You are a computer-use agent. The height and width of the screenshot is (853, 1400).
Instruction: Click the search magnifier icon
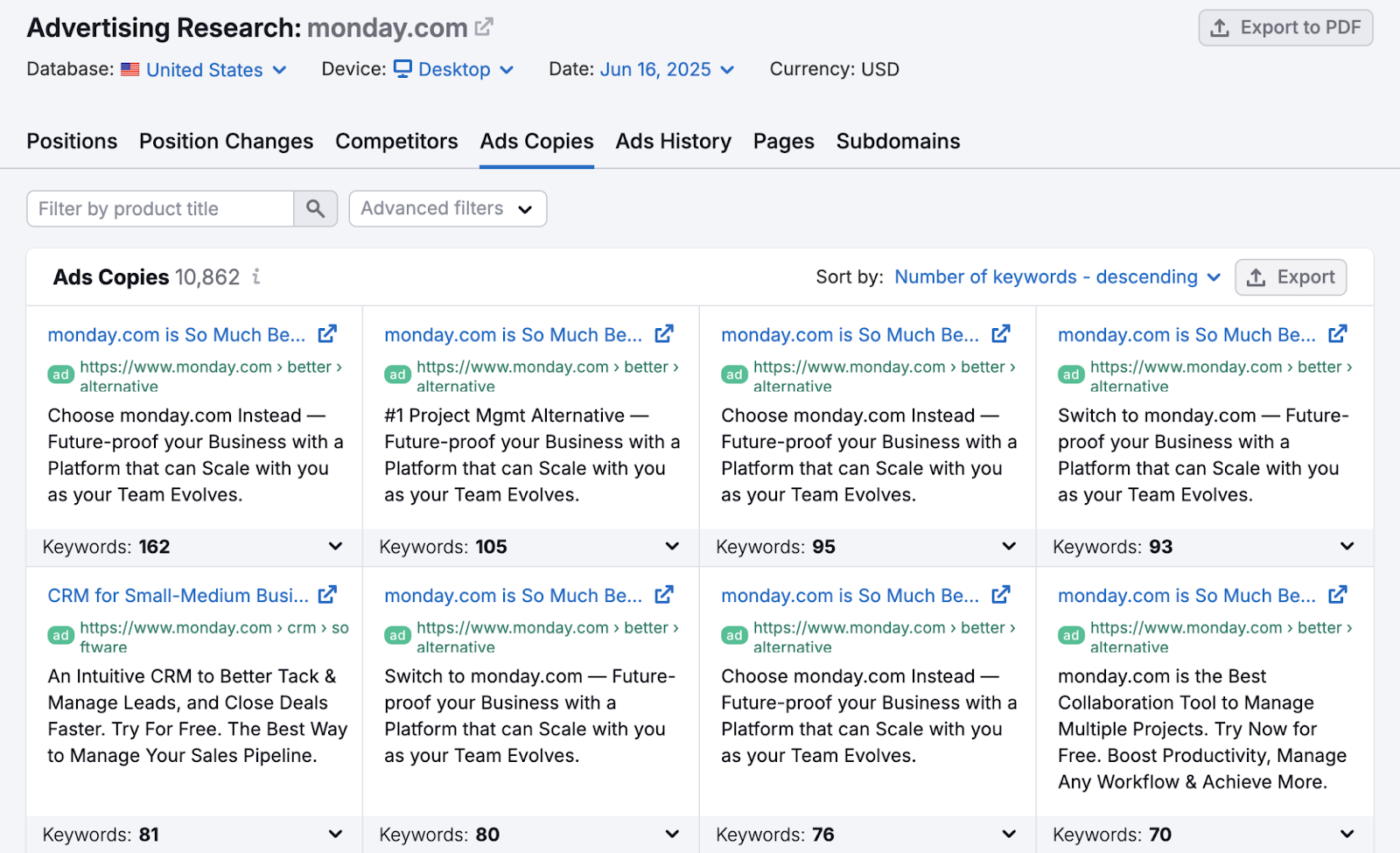pos(315,208)
